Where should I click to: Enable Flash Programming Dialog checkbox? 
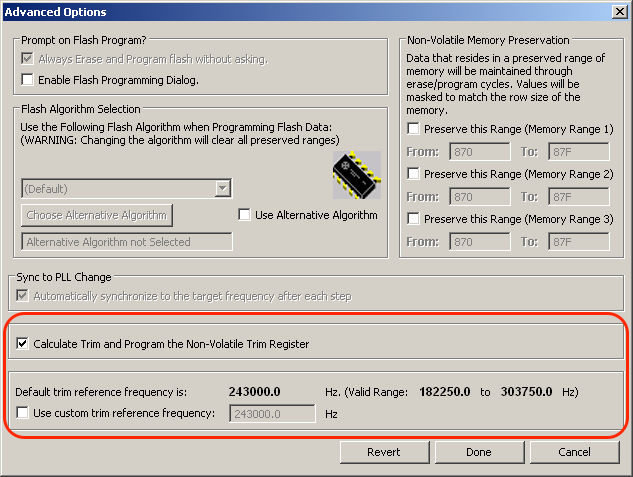(x=27, y=80)
